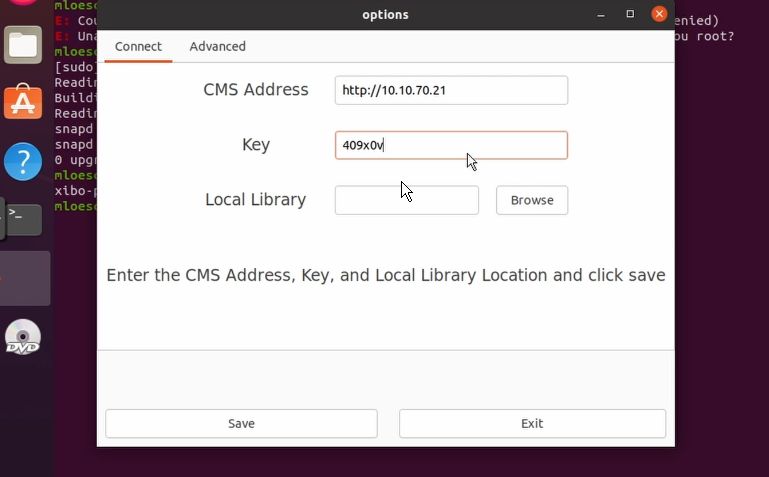769x477 pixels.
Task: Click the CMS Address input field
Action: coord(451,90)
